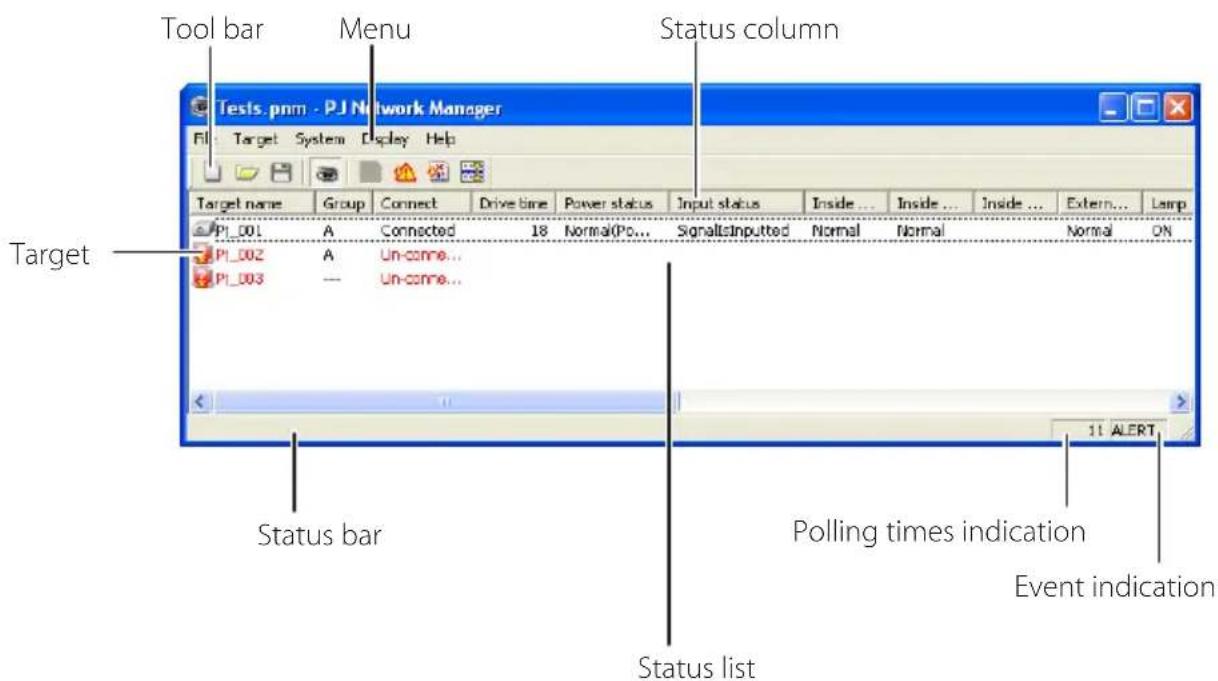Open the Help menu

(441, 139)
